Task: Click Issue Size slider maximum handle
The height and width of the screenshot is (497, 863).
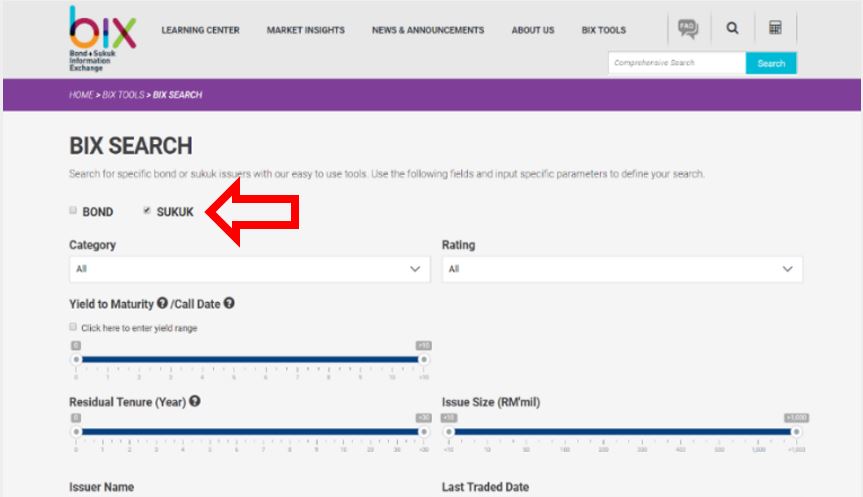Action: point(796,432)
